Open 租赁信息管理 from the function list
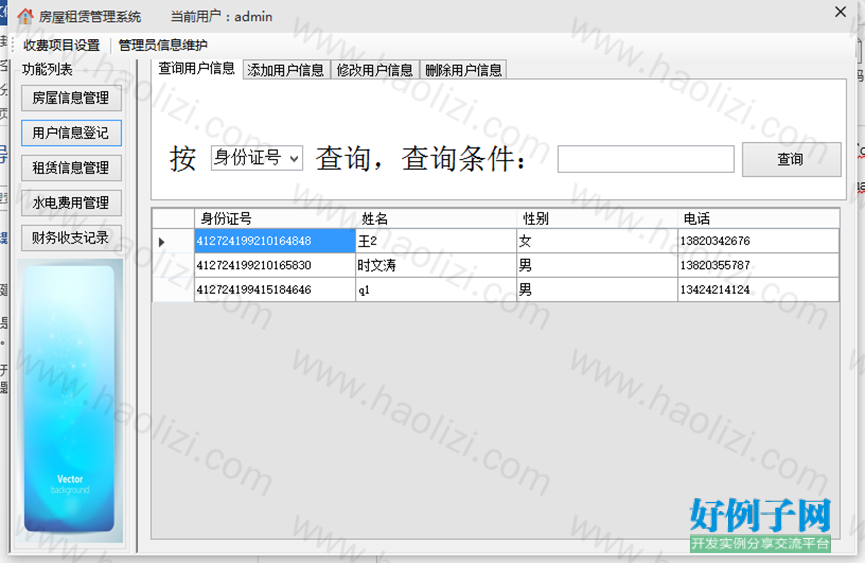This screenshot has width=865, height=563. point(71,168)
